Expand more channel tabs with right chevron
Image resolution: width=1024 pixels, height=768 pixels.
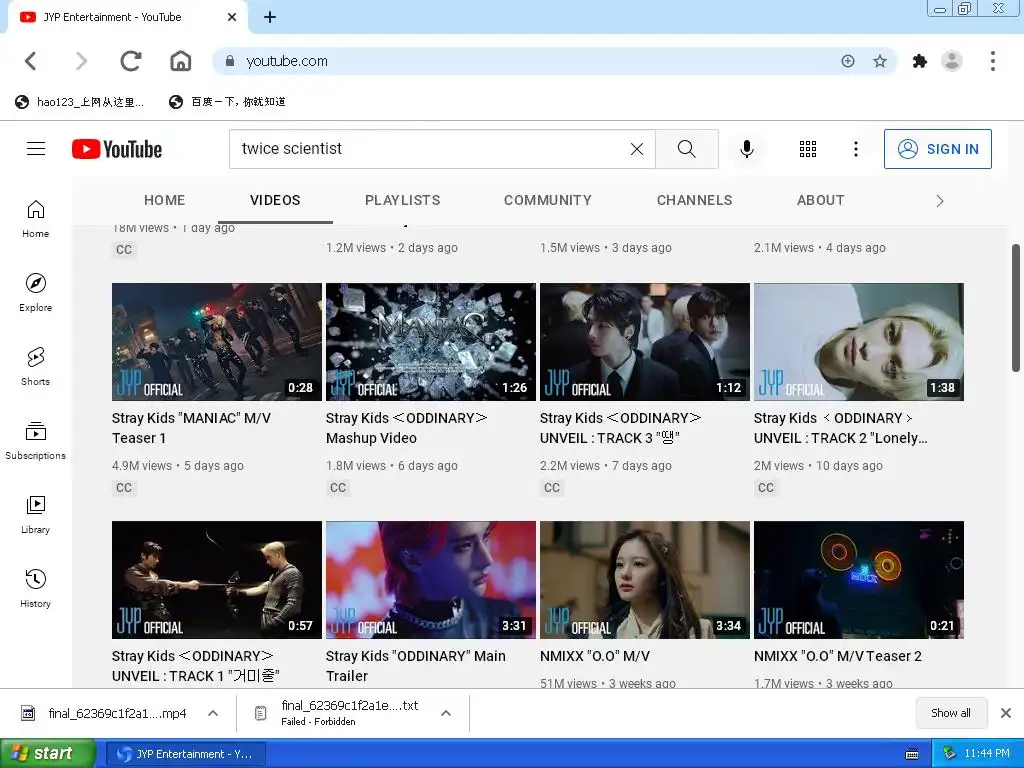(940, 201)
